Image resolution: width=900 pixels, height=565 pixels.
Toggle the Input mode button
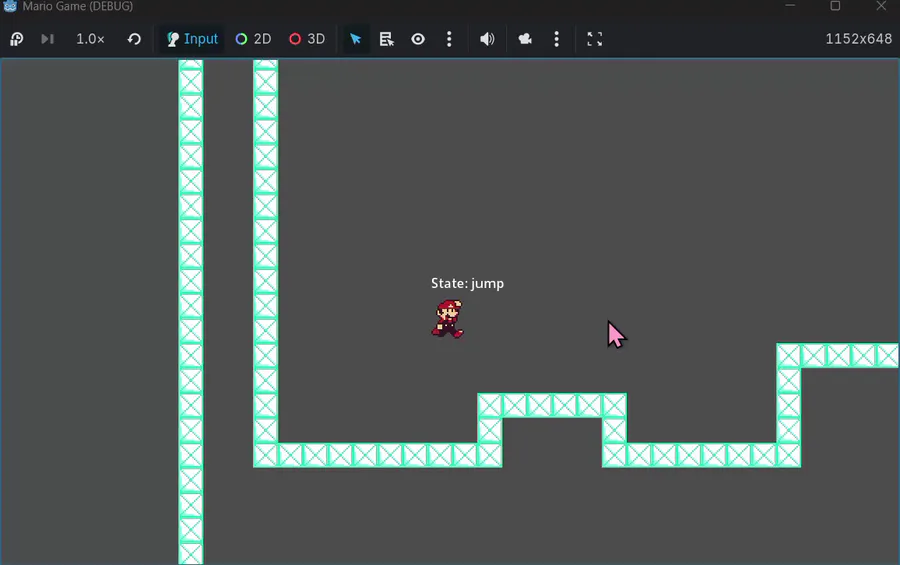(192, 39)
